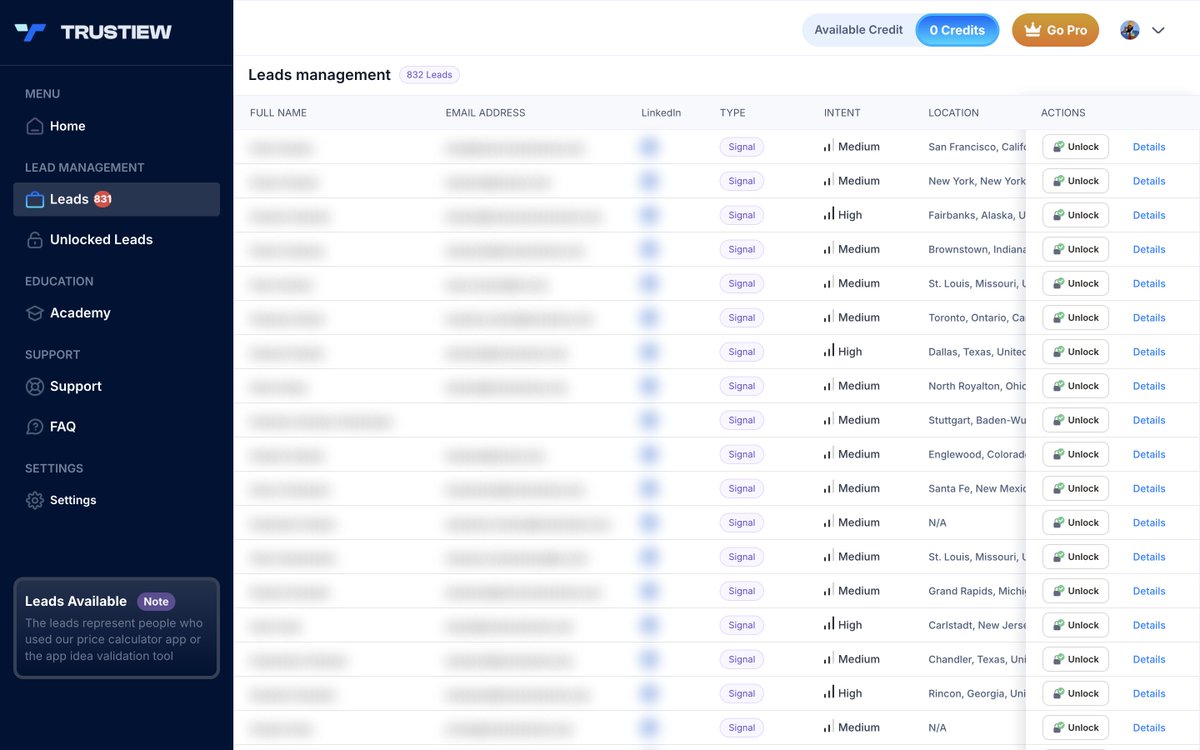1200x750 pixels.
Task: Click Signal tag in New York row
Action: pos(742,181)
